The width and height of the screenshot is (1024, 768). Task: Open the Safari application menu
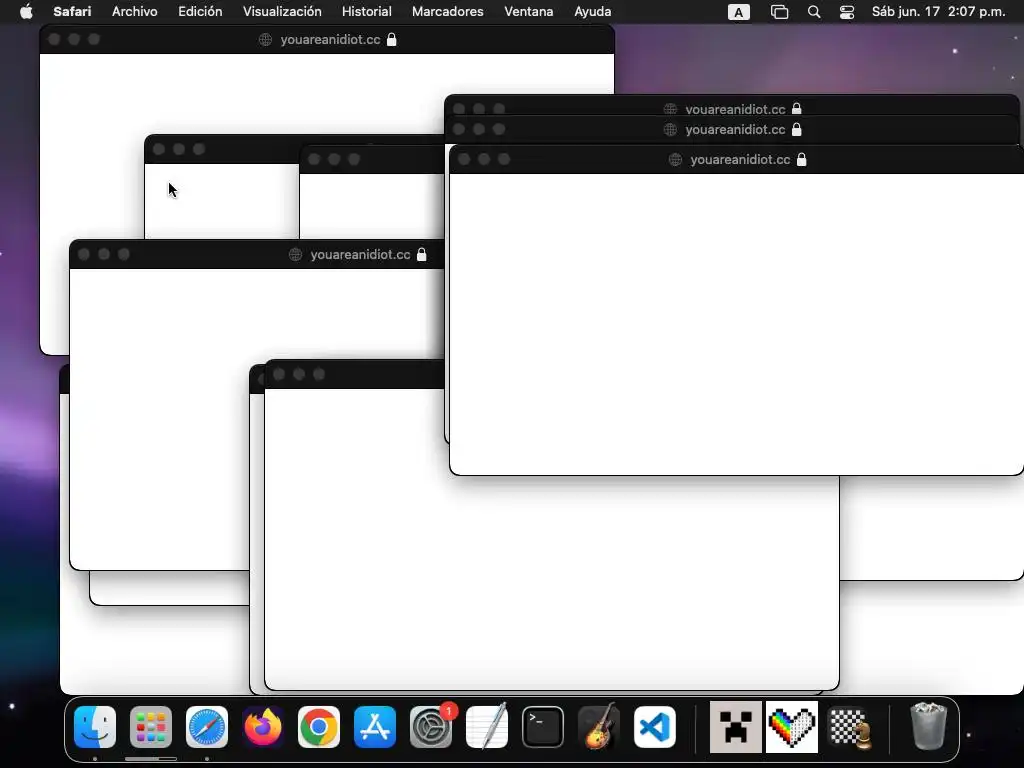pyautogui.click(x=72, y=12)
